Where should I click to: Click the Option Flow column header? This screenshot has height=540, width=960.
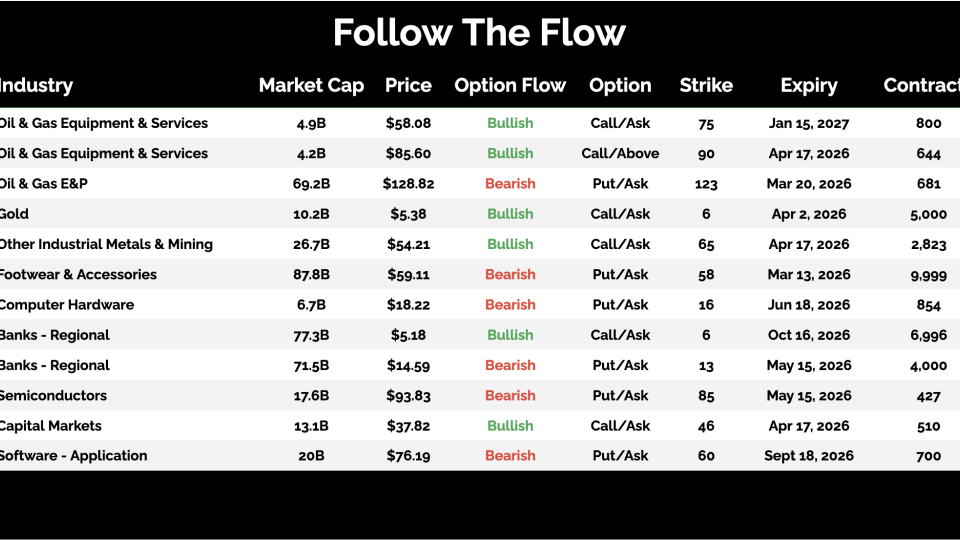click(x=510, y=86)
